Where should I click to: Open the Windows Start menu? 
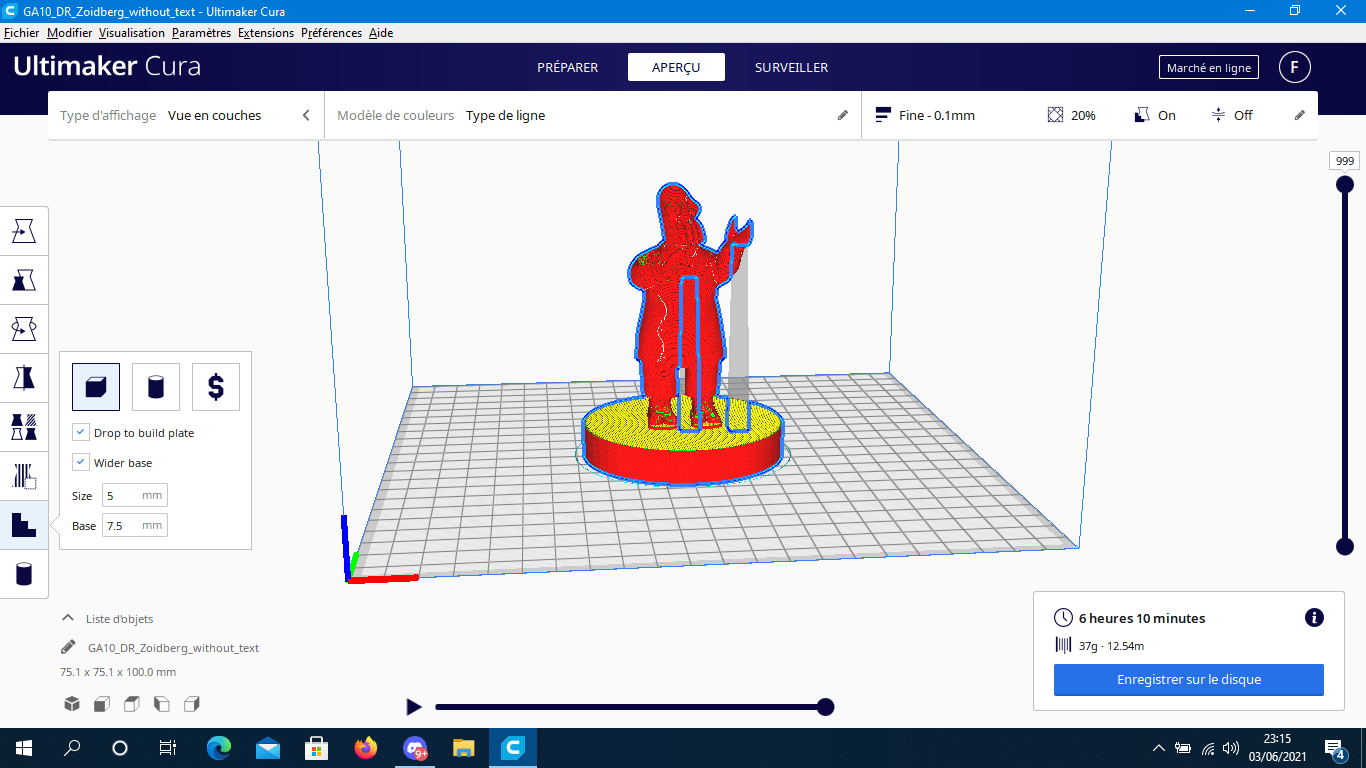coord(24,748)
